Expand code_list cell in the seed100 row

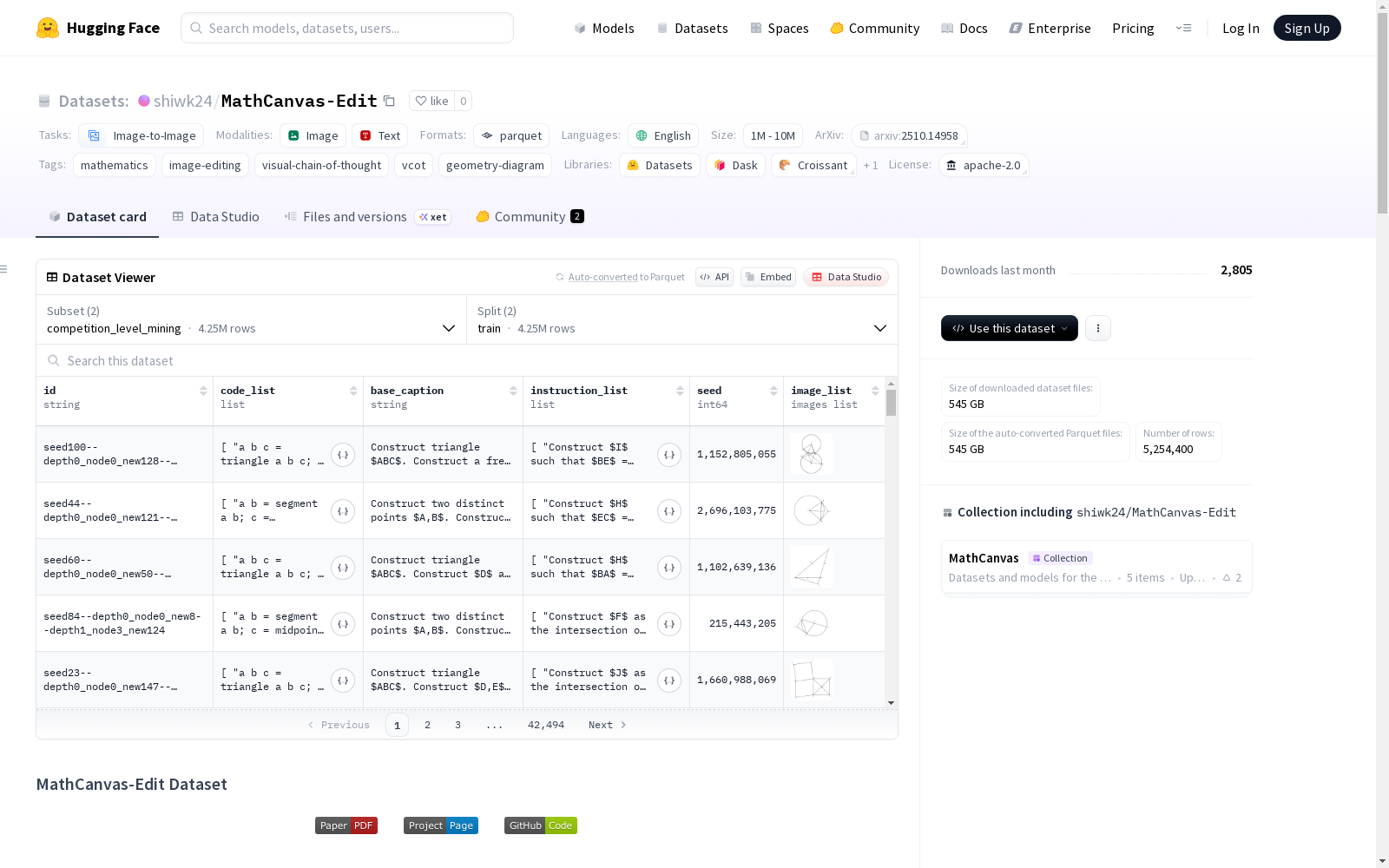(x=343, y=455)
